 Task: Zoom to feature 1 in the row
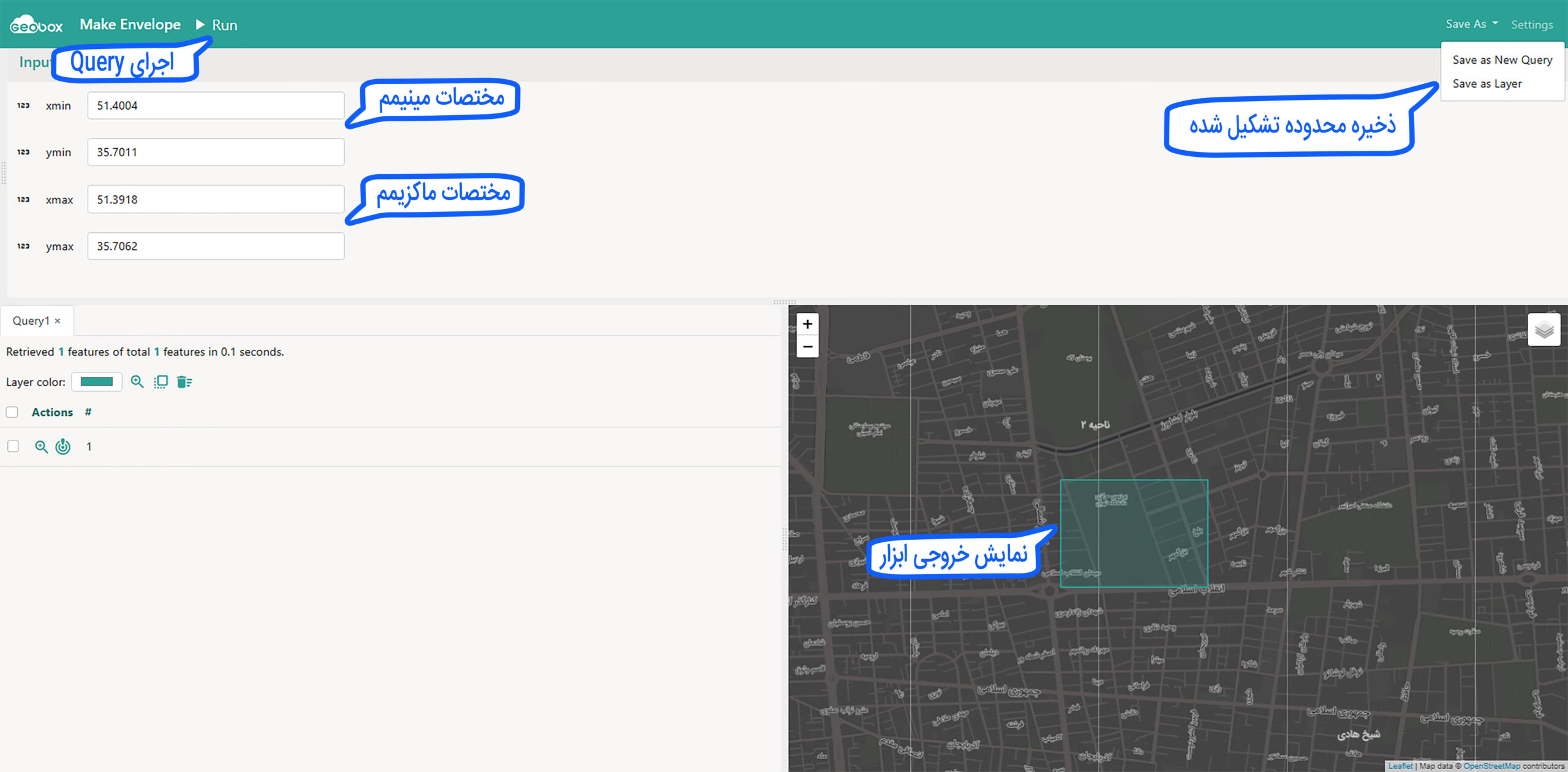click(x=41, y=447)
